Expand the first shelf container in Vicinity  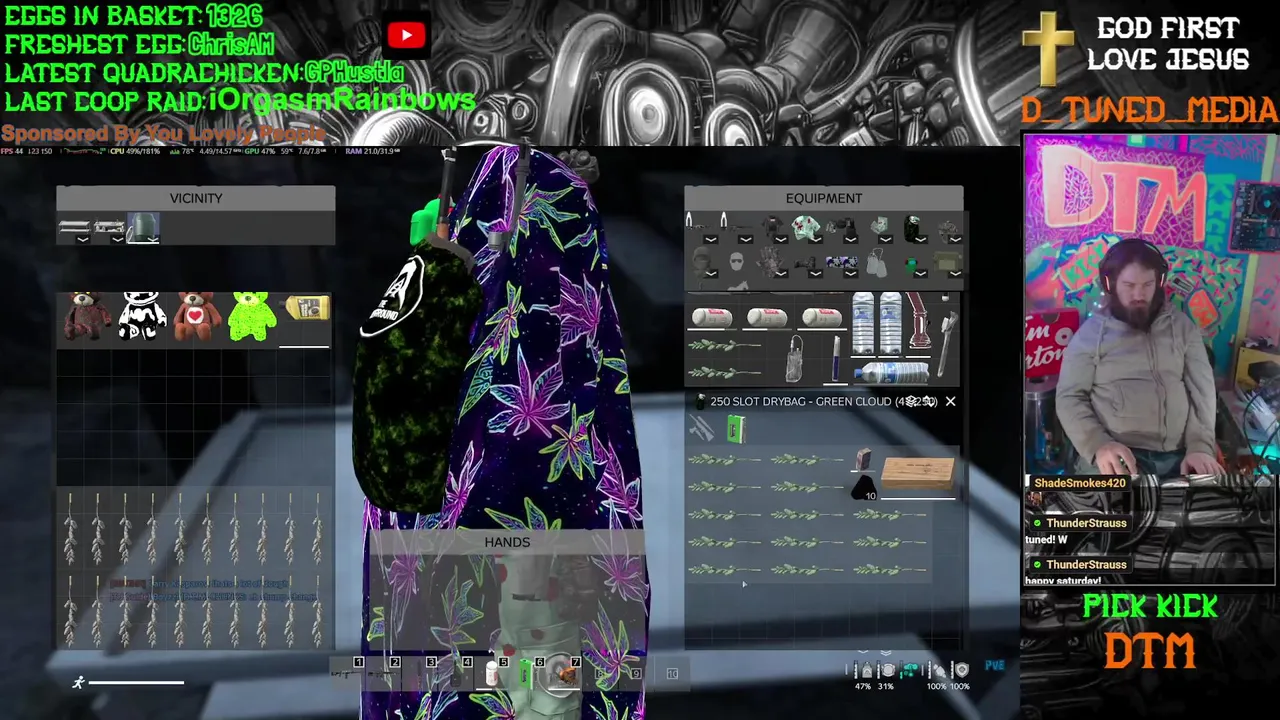(83, 239)
